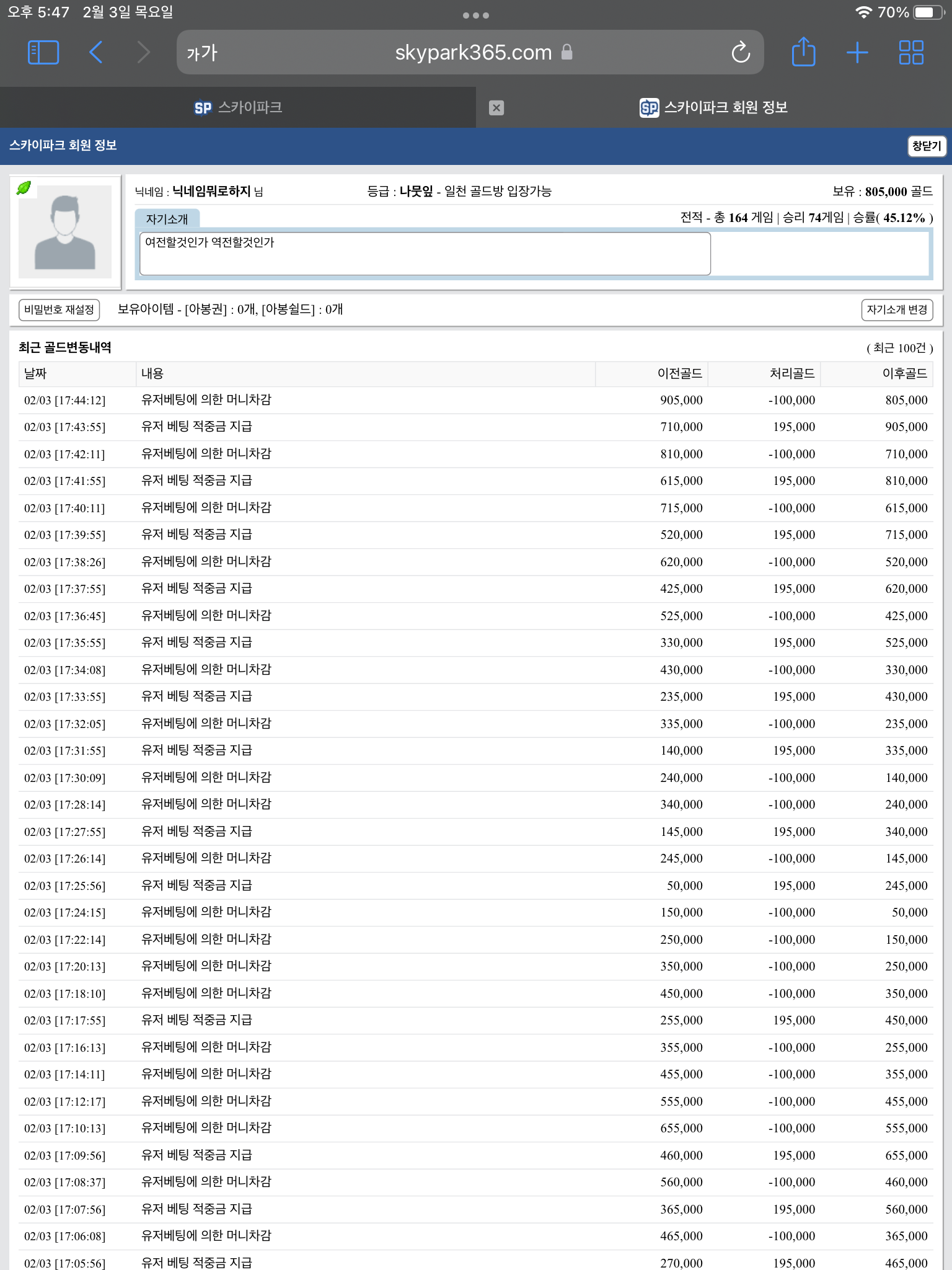Click 이후골드 140,000 in 17:30:09 row
Viewport: 952px width, 1270px height.
click(x=906, y=778)
